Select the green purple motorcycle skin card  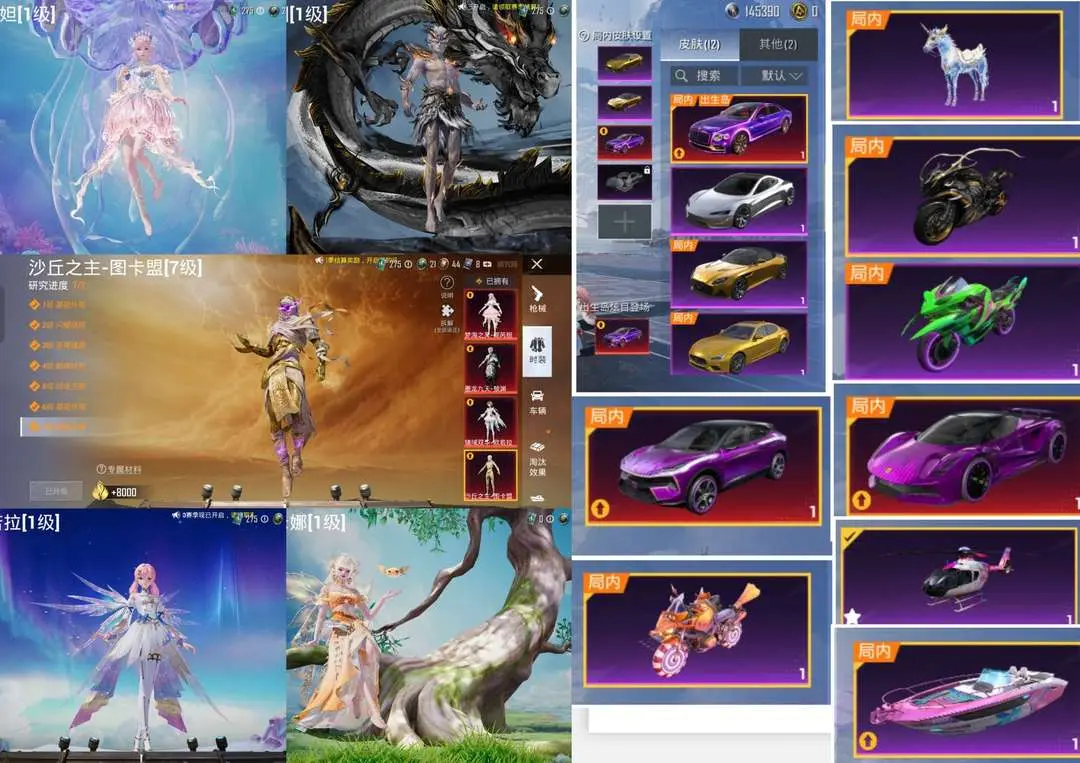963,322
